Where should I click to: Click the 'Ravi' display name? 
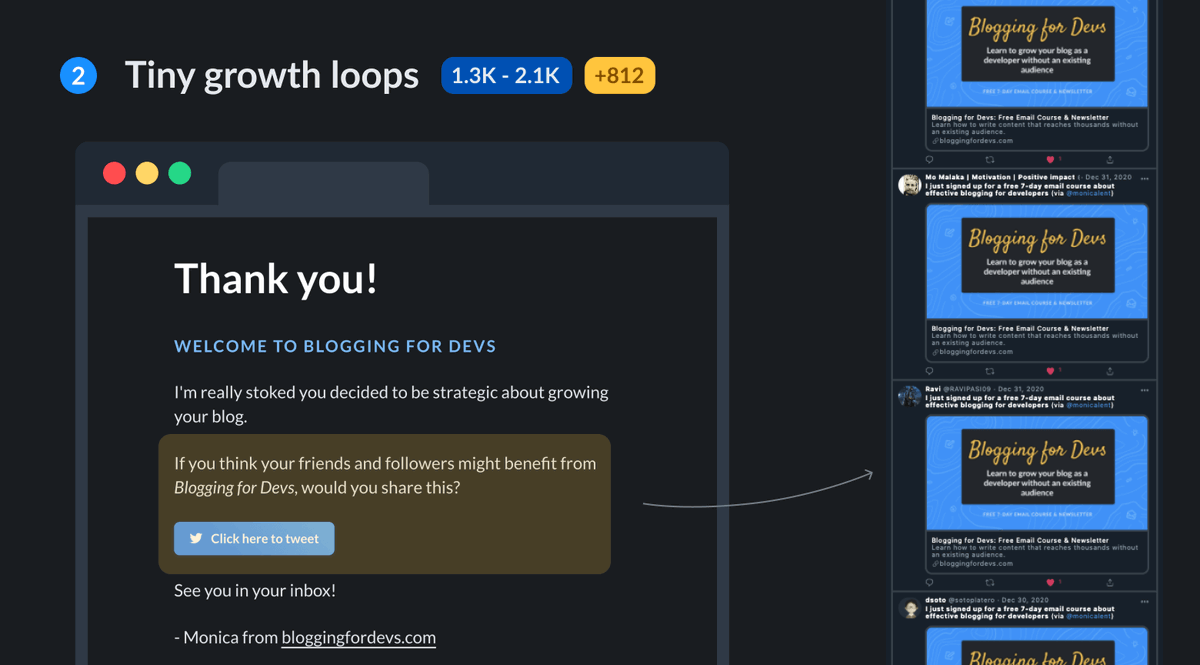933,389
